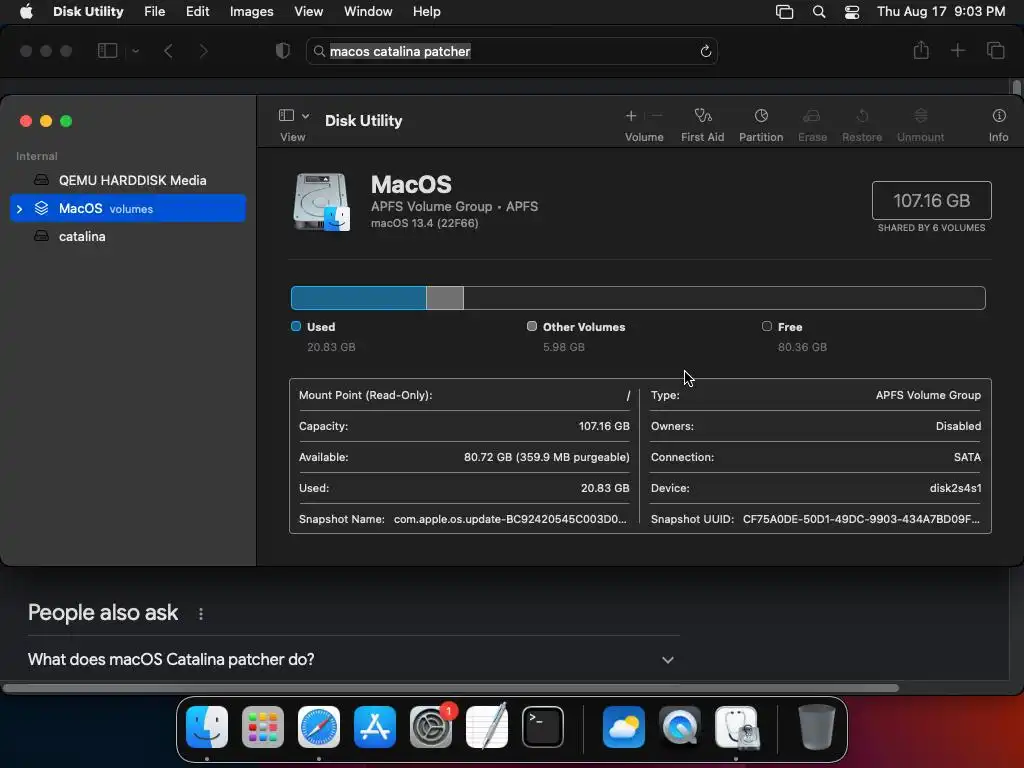
Task: Add a new APFS volume with plus icon
Action: pos(631,116)
